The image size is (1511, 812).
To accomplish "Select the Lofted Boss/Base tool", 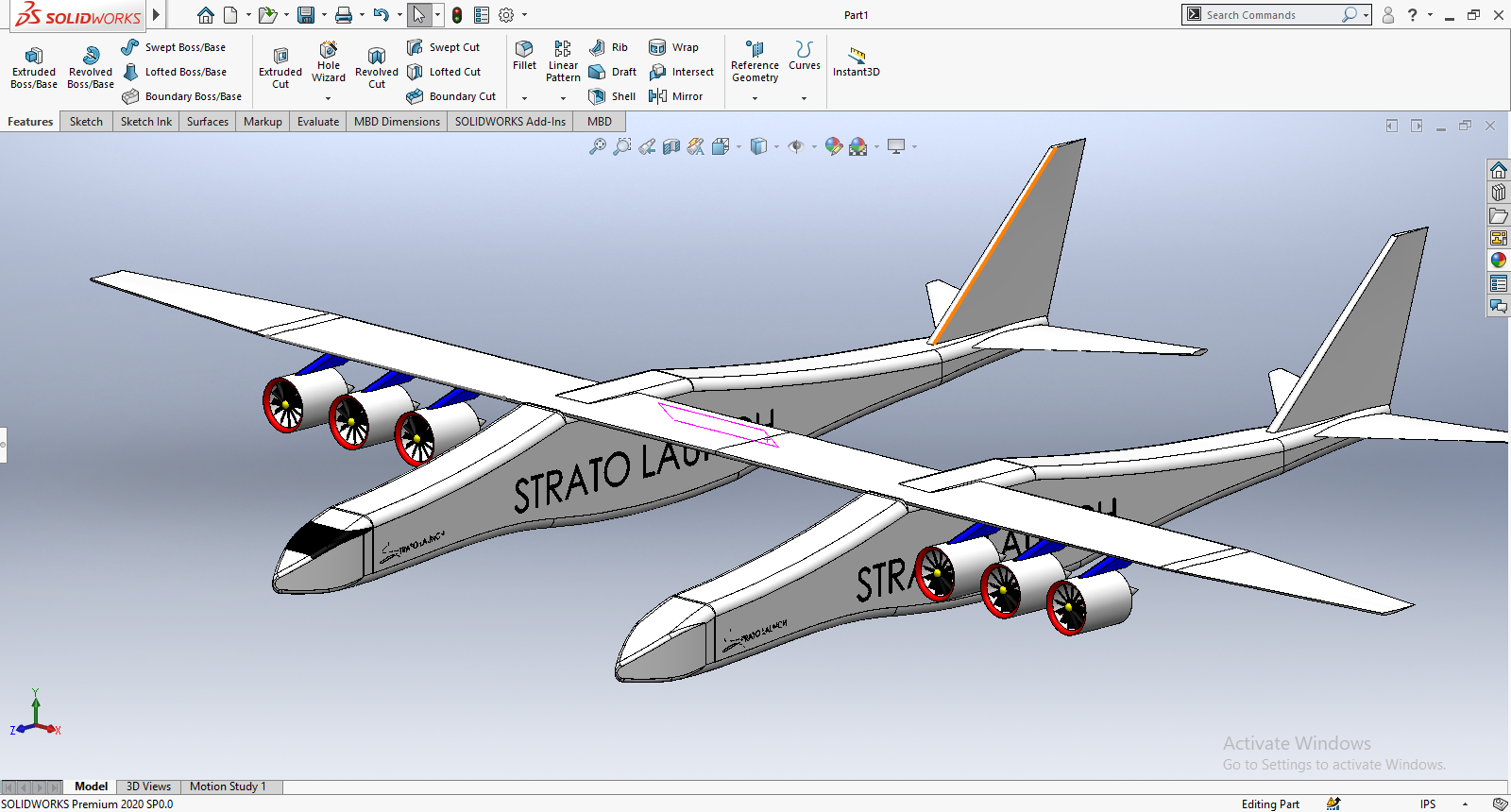I will click(x=174, y=72).
